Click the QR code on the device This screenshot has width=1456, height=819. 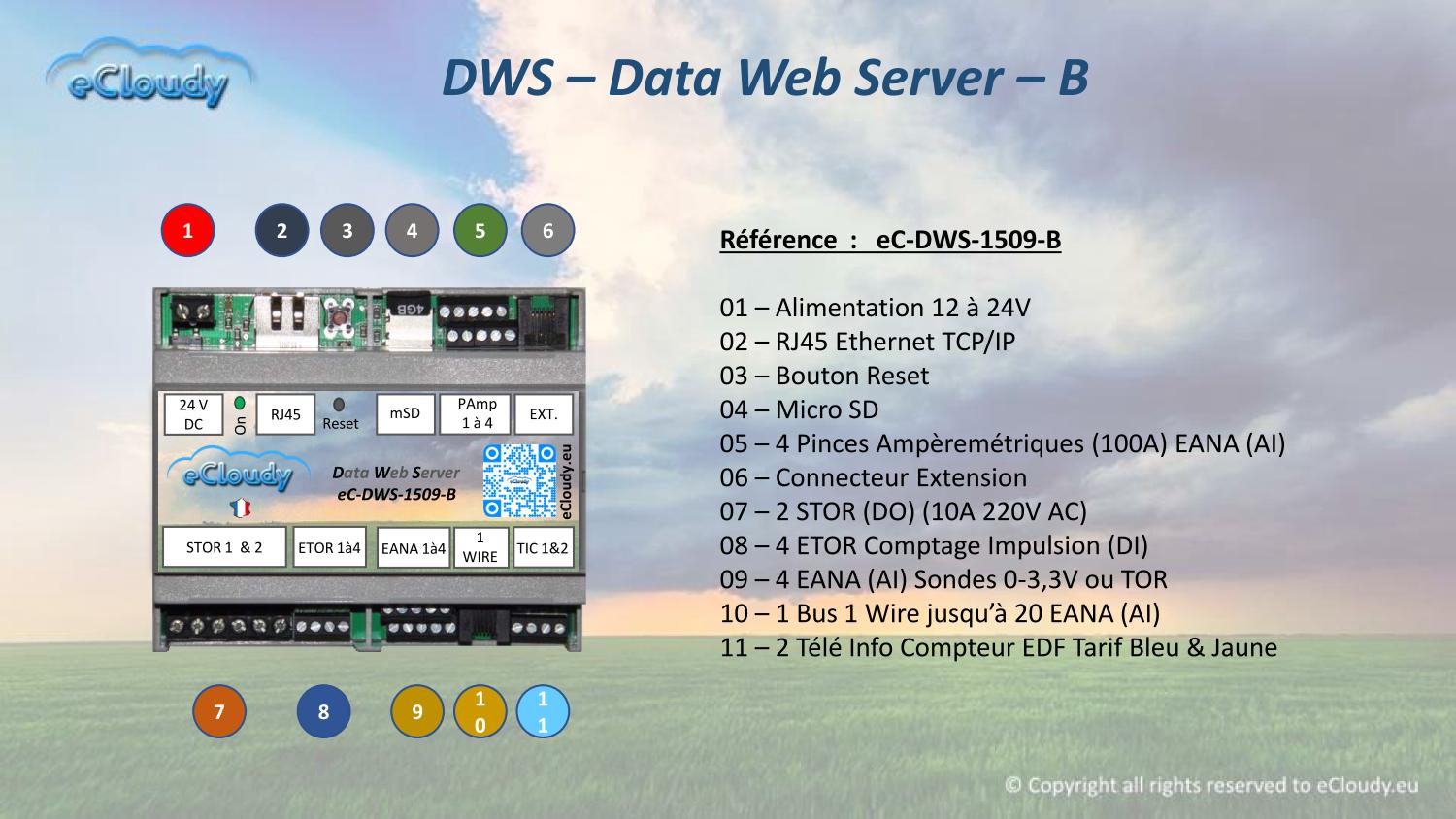(x=519, y=480)
